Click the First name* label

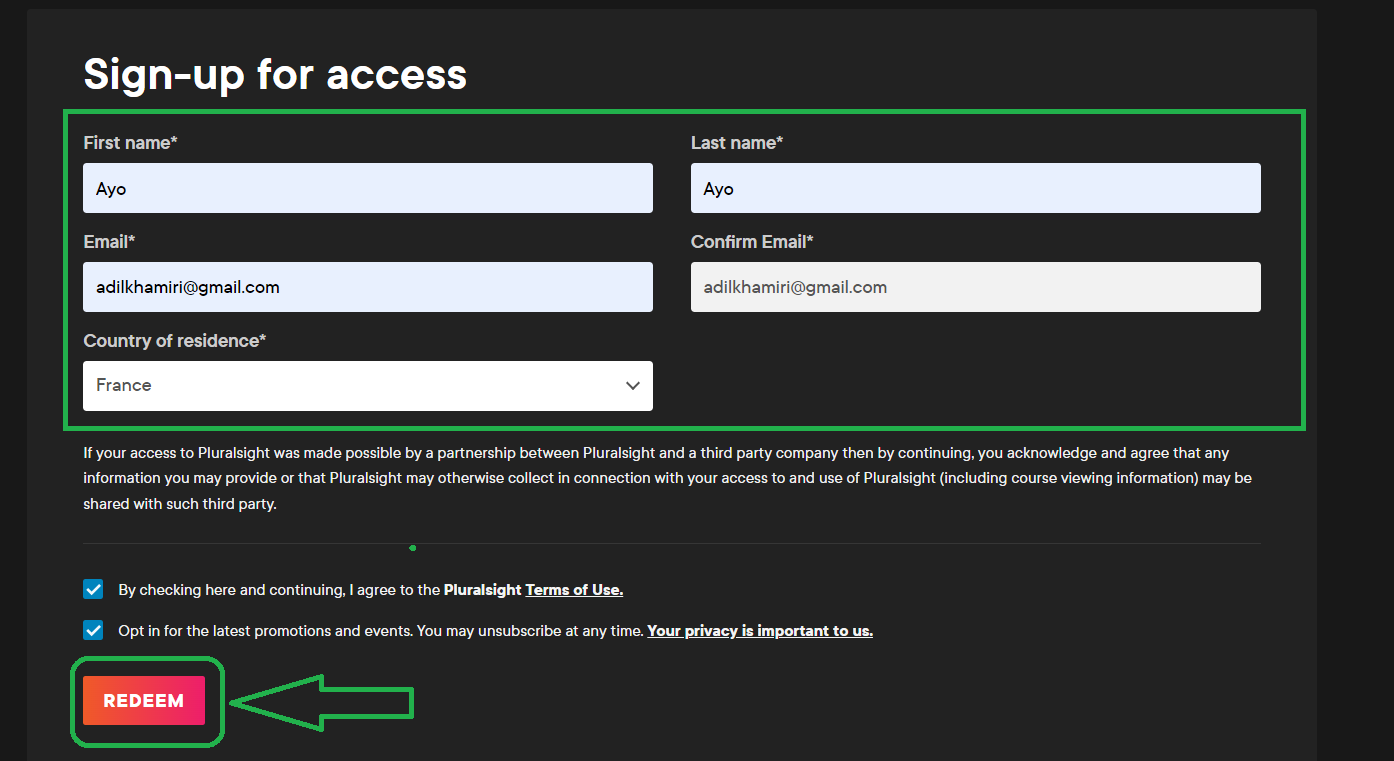point(130,143)
